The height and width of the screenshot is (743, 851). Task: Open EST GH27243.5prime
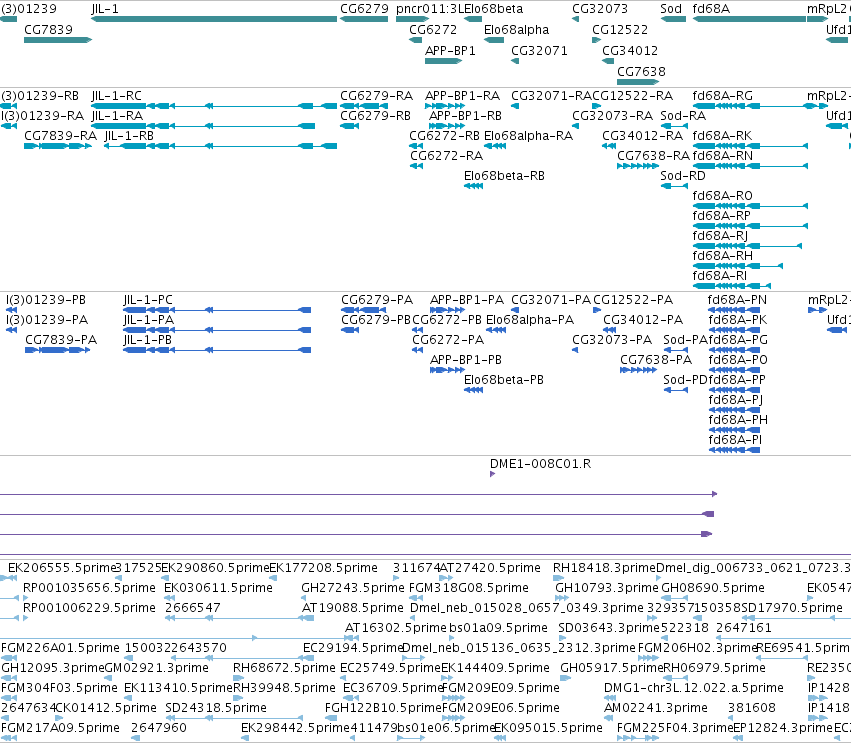tap(353, 588)
